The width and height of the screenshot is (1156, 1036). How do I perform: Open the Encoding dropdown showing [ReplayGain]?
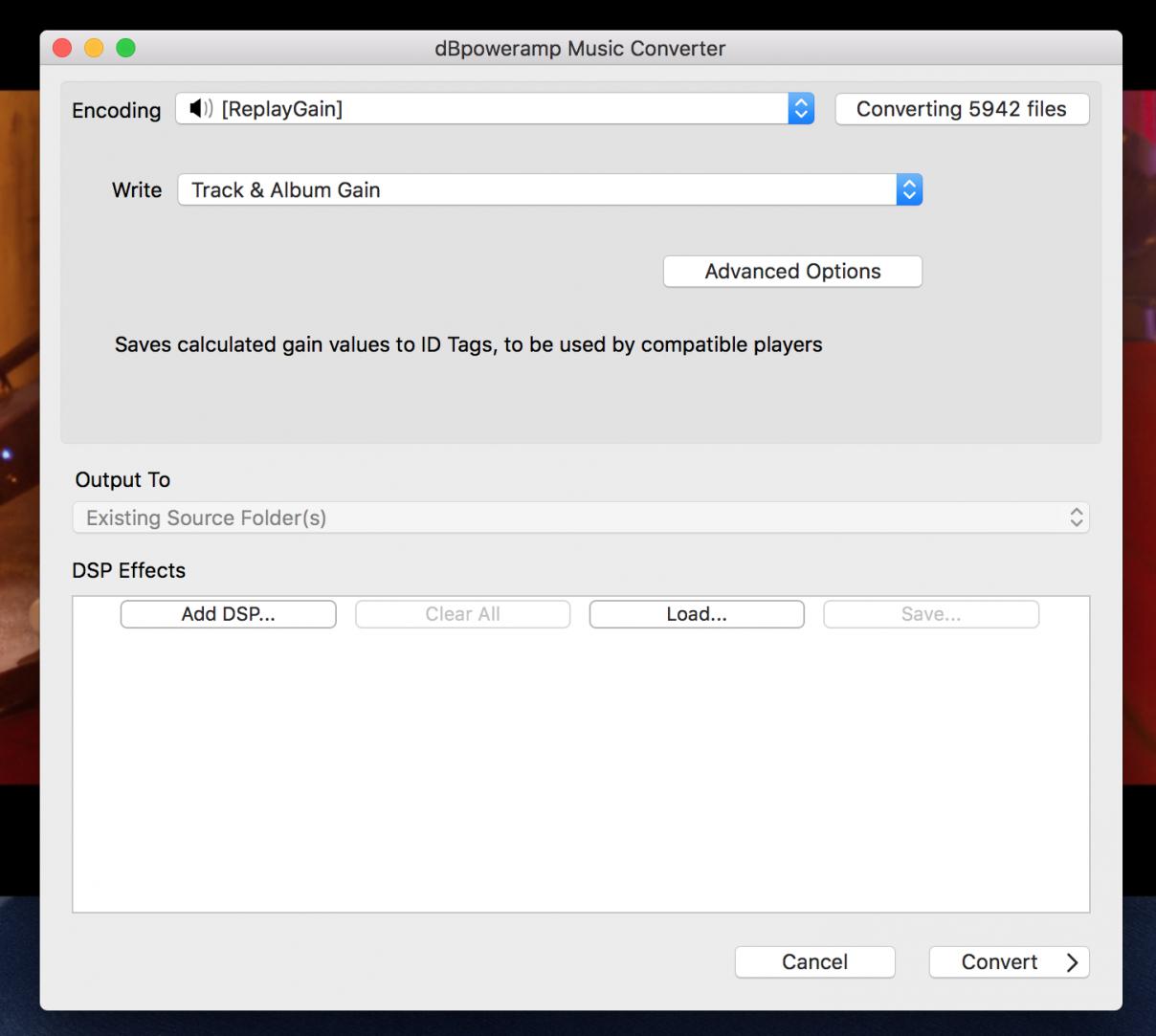click(478, 109)
